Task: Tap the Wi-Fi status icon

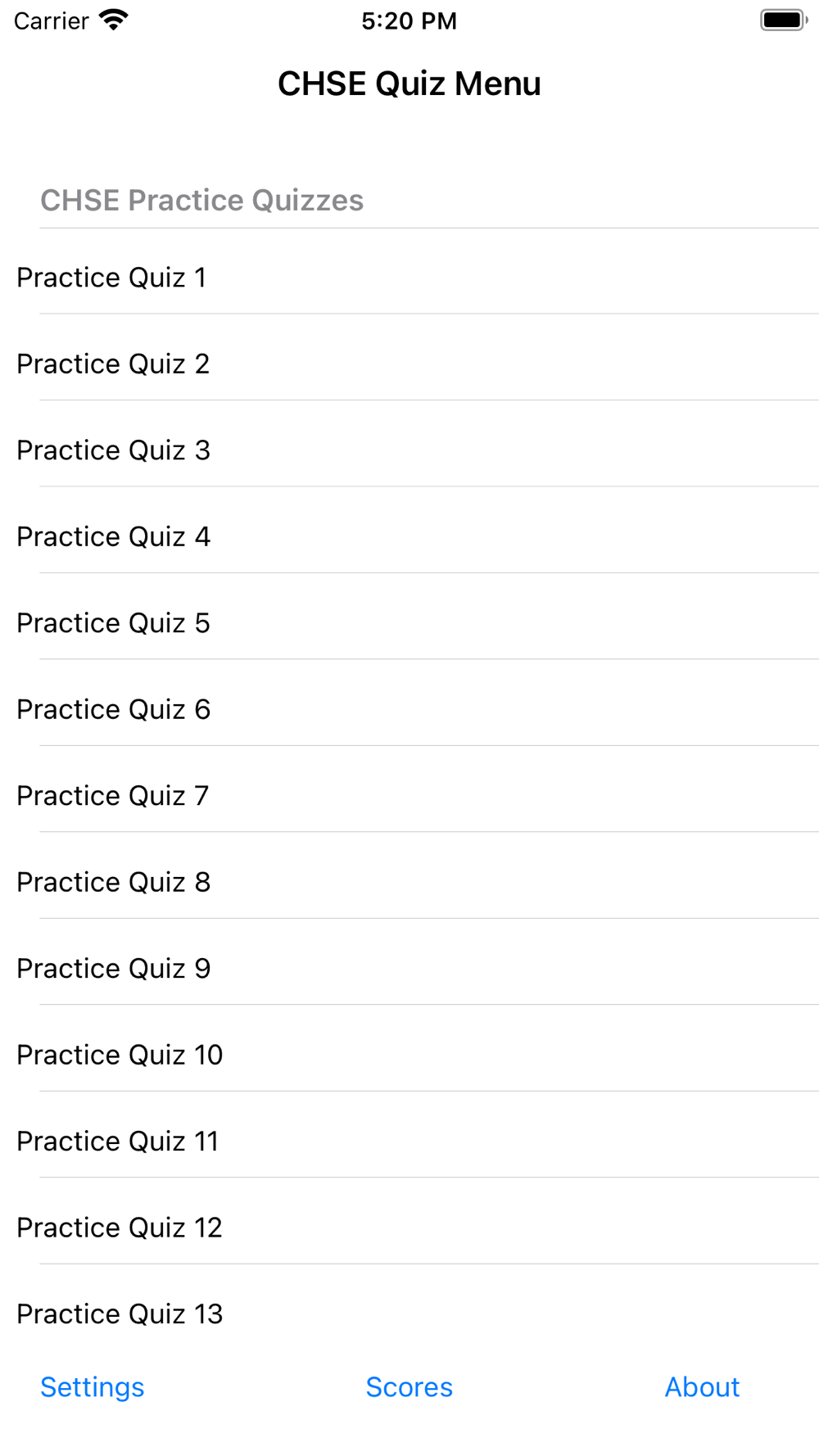Action: click(x=114, y=20)
